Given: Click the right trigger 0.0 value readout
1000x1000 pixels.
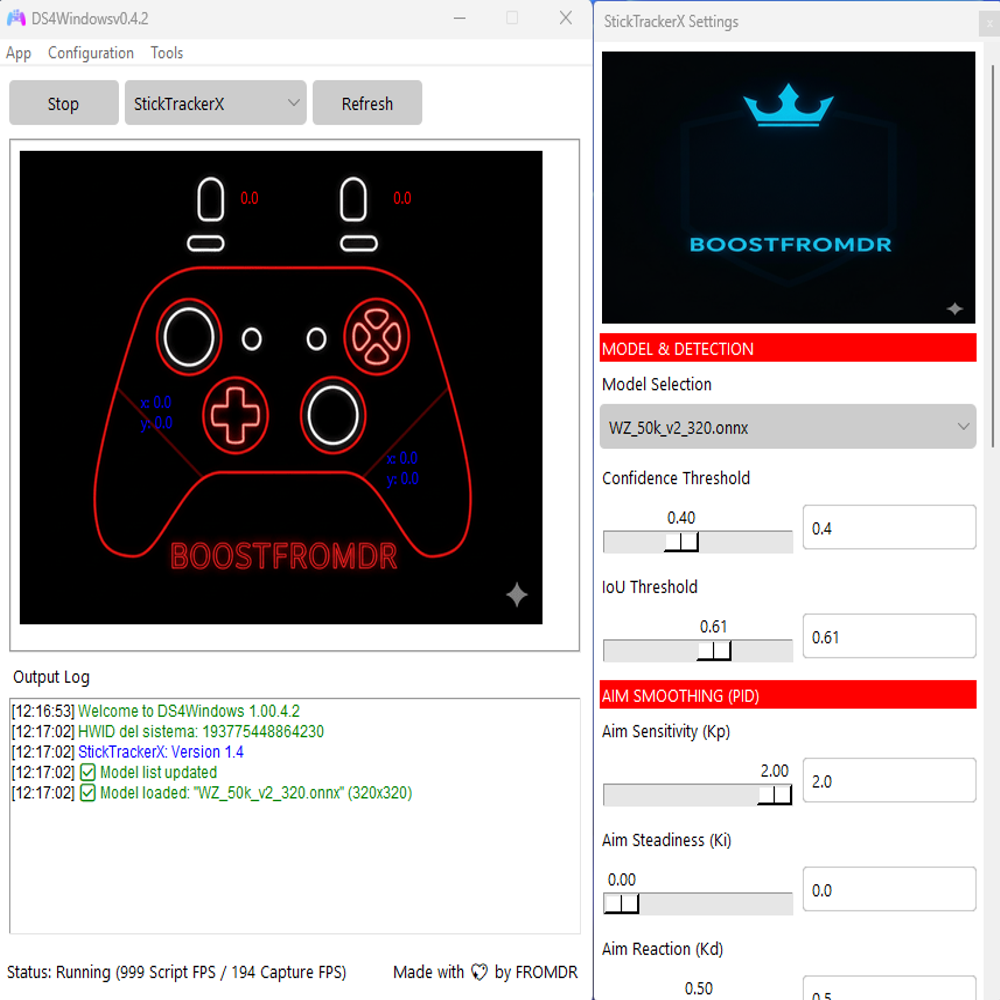Looking at the screenshot, I should coord(402,198).
